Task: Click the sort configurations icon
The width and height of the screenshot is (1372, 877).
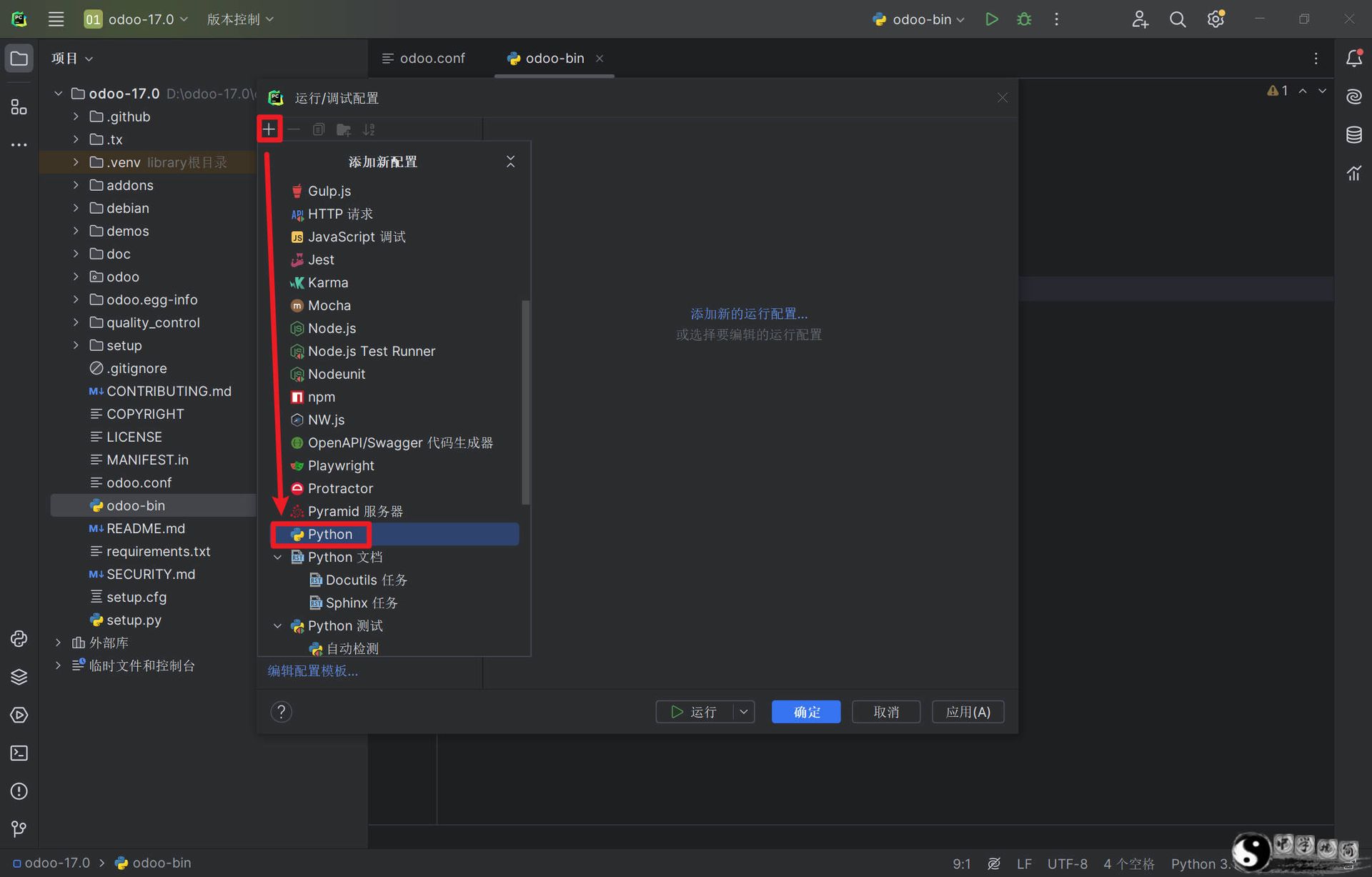Action: pos(369,129)
